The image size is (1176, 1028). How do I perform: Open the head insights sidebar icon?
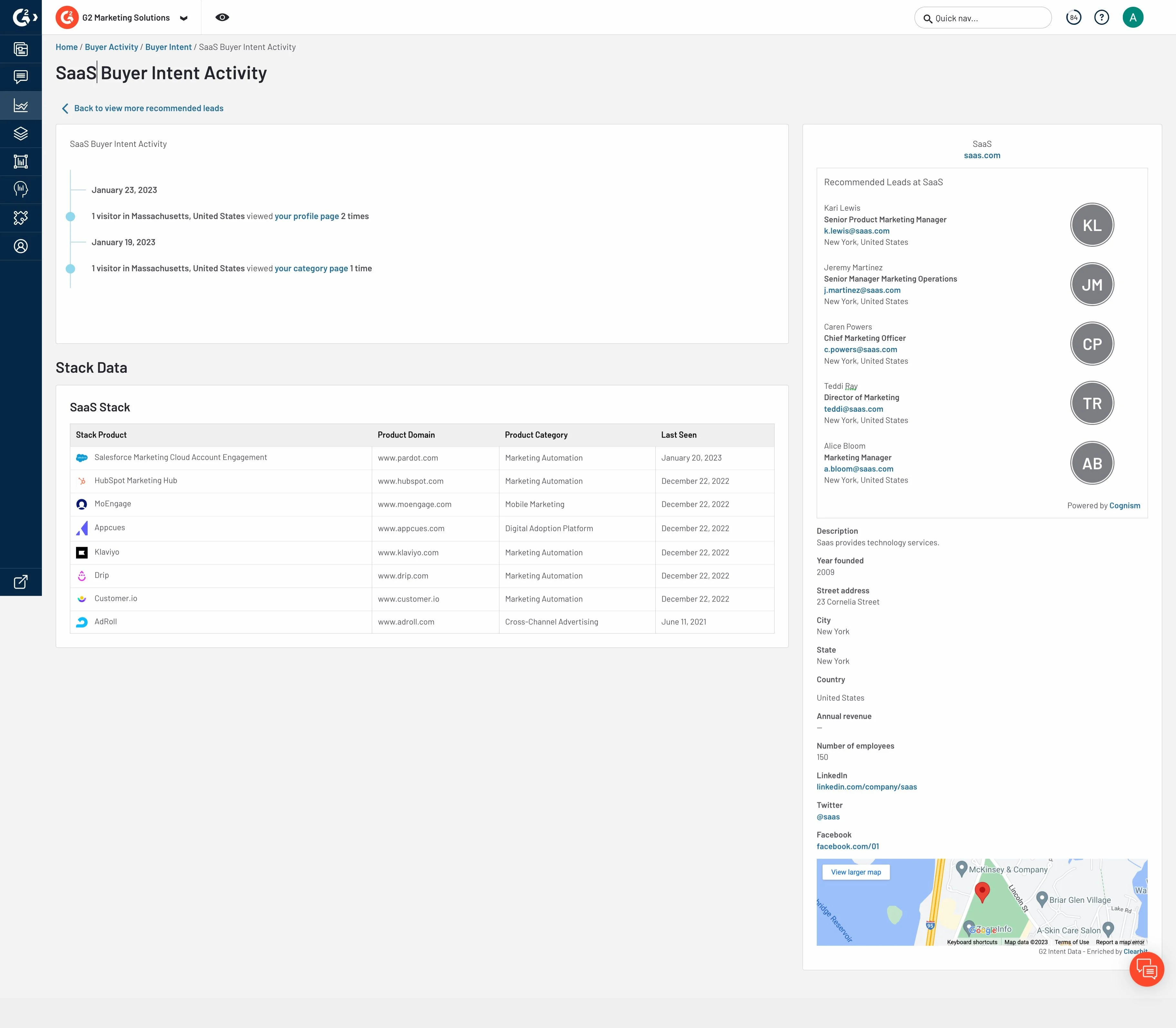pyautogui.click(x=21, y=189)
